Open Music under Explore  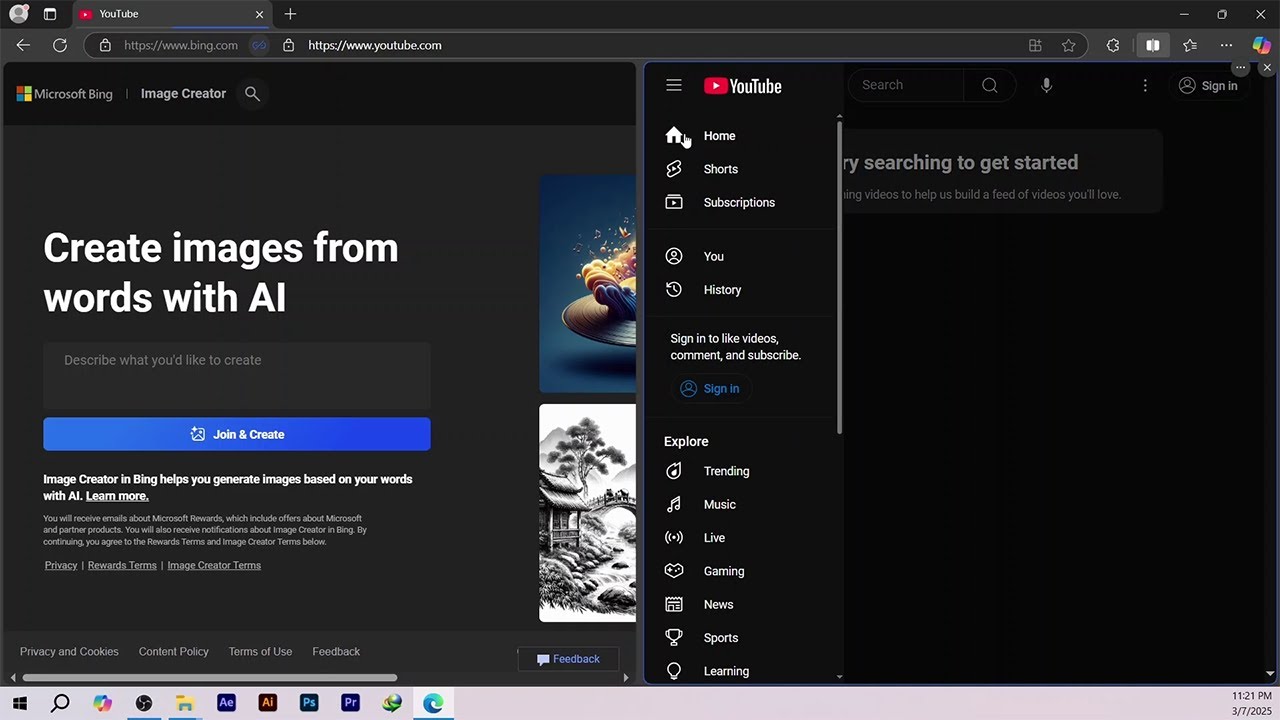(x=740, y=505)
